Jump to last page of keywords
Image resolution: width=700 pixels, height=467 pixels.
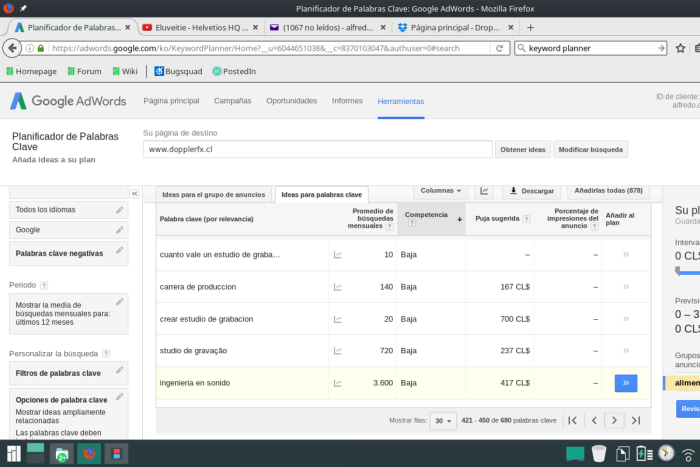pos(636,420)
